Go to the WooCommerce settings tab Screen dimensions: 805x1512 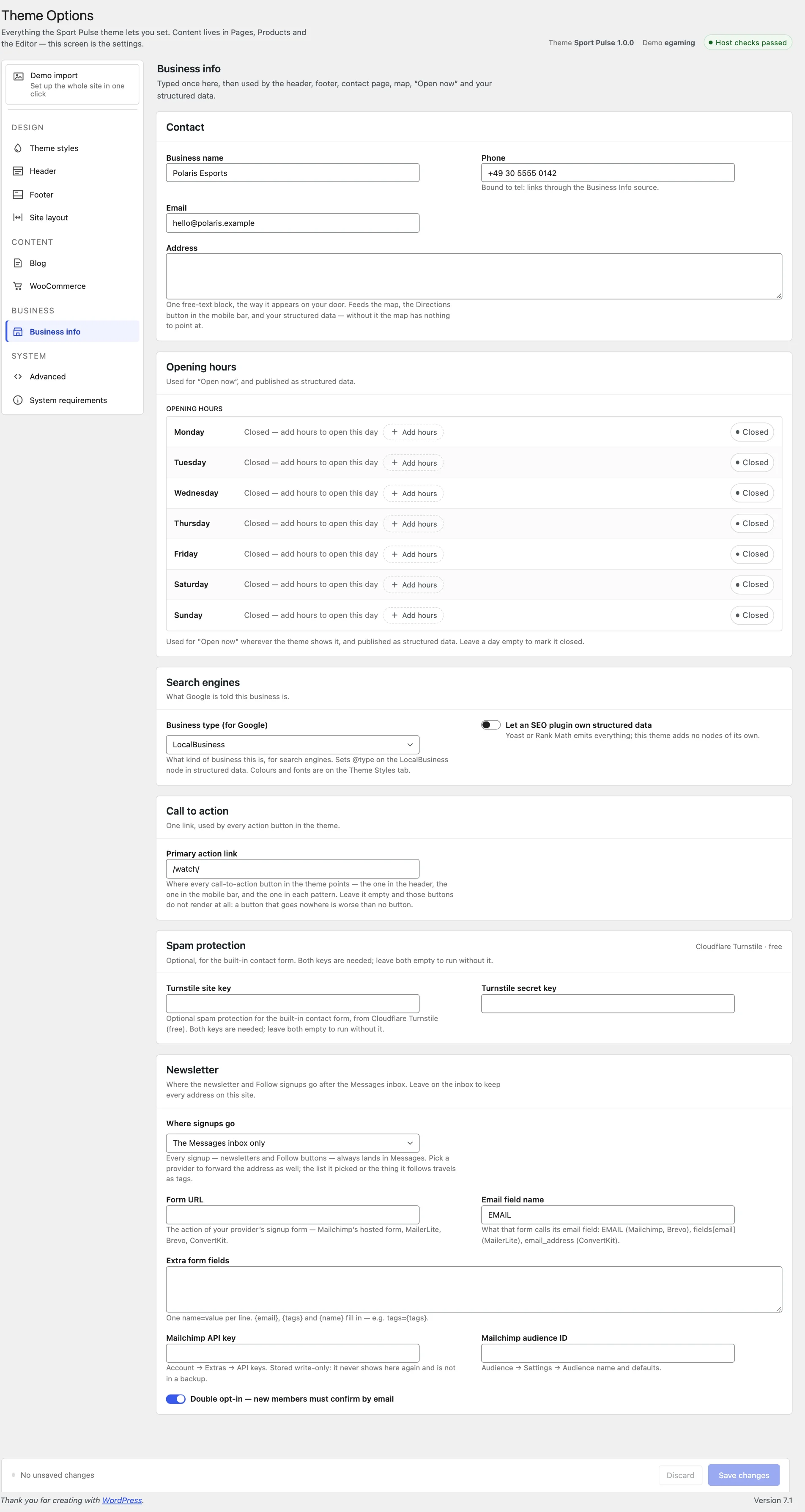(72, 286)
